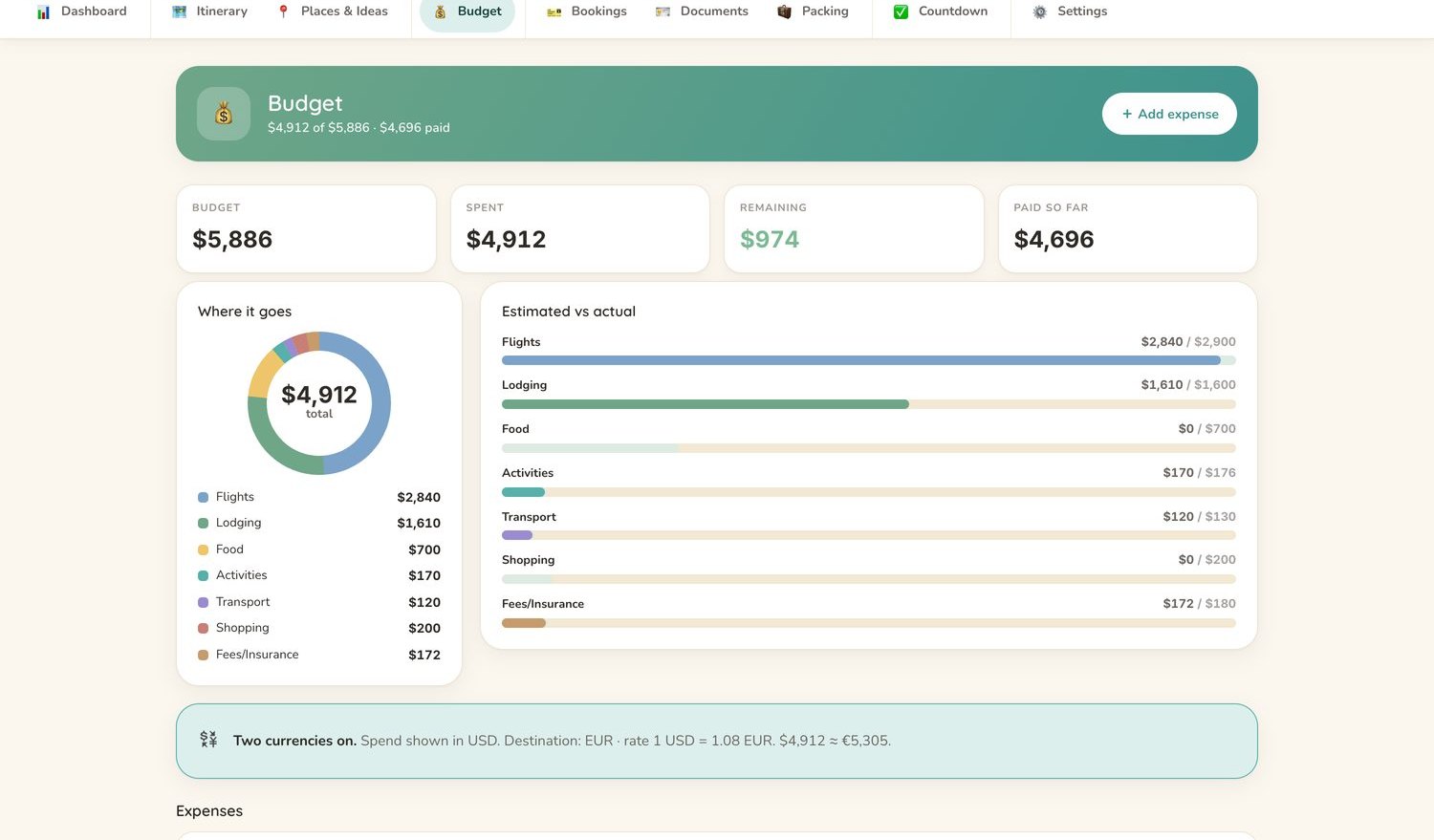
Task: Click the $1,610 / $1,600 Lodging value
Action: [1188, 384]
